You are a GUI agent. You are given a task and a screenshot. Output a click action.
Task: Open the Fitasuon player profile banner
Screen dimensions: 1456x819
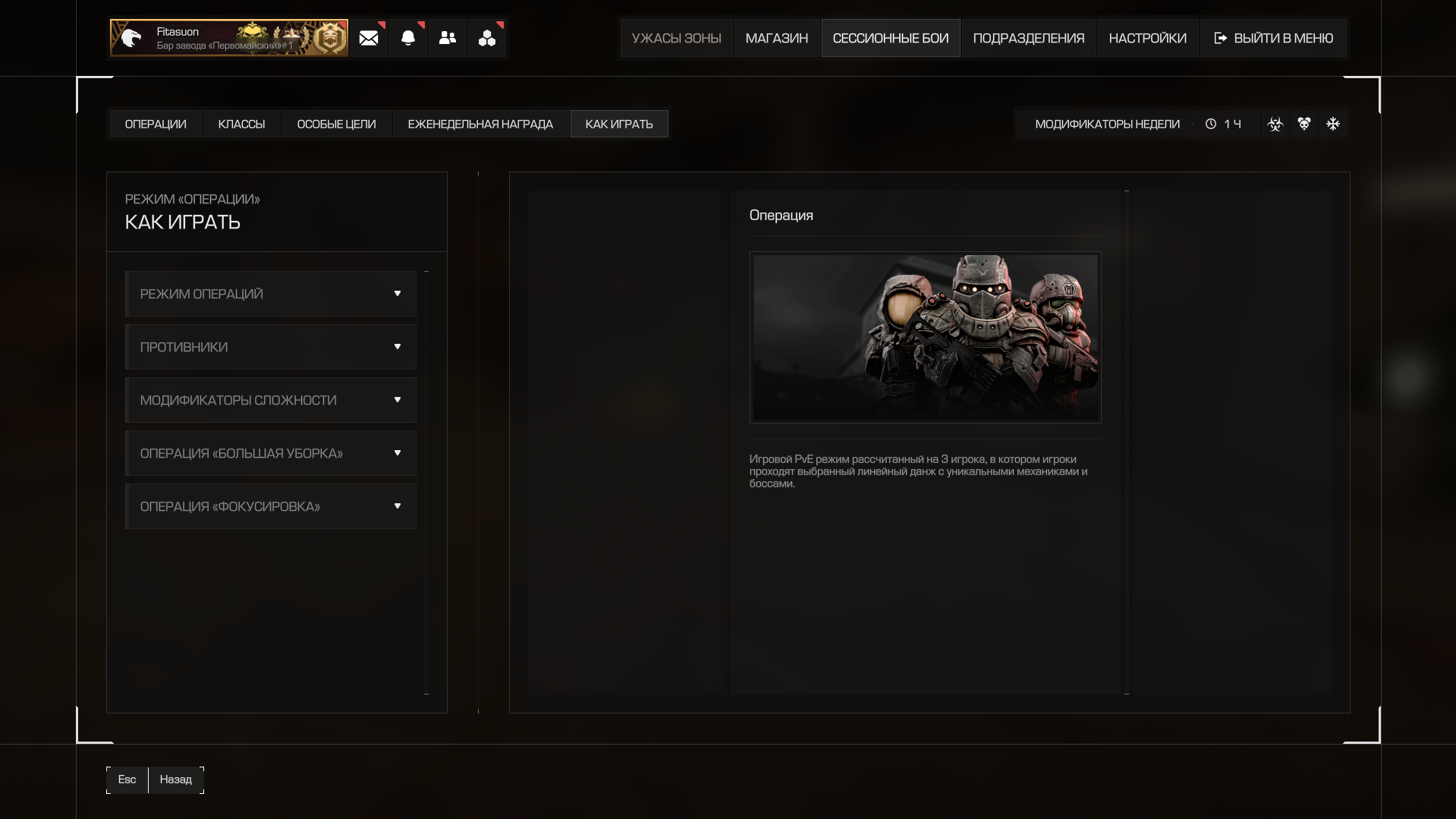pyautogui.click(x=228, y=38)
